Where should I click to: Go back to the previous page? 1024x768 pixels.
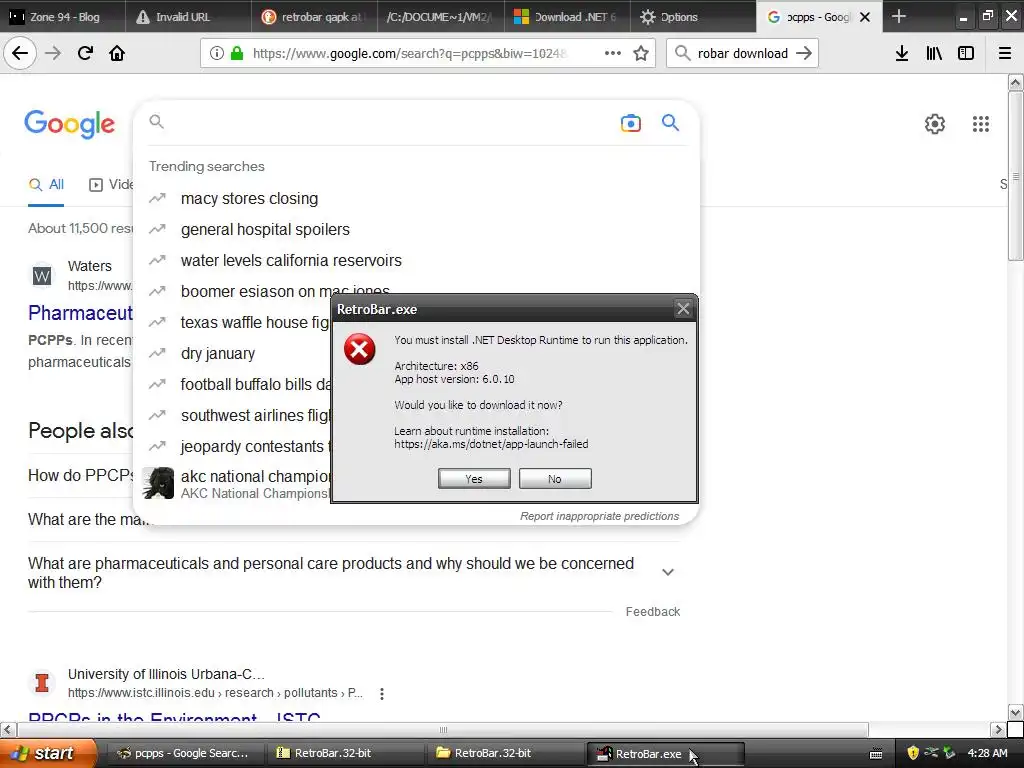(20, 54)
